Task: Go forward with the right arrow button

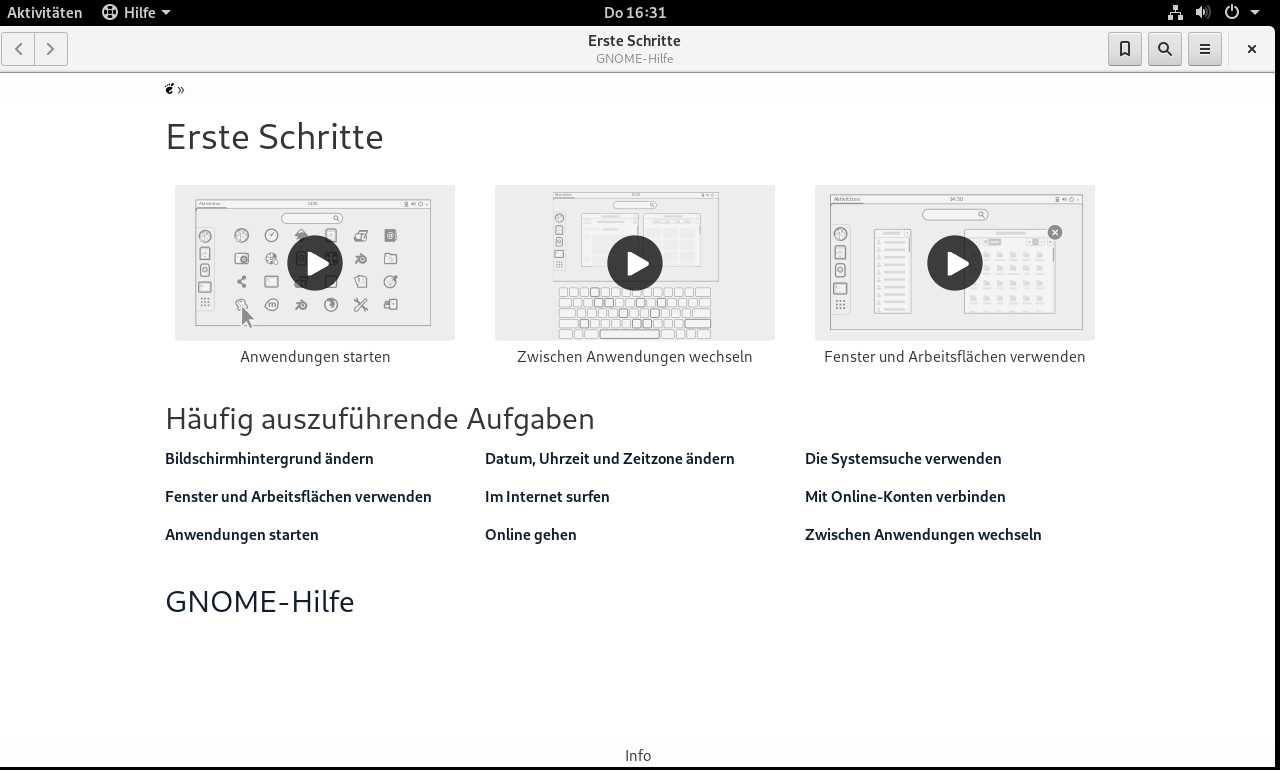Action: [51, 49]
